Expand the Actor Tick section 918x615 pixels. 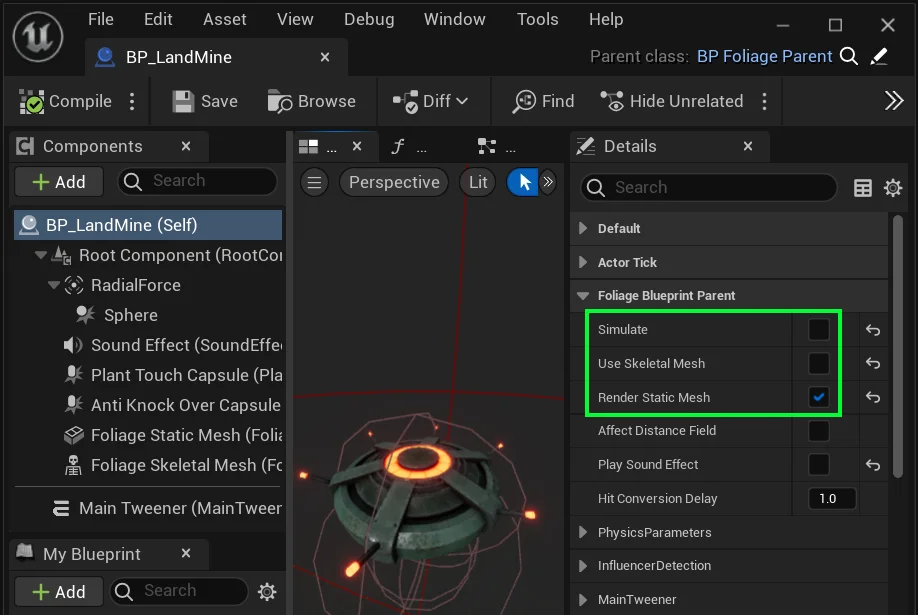pos(583,262)
